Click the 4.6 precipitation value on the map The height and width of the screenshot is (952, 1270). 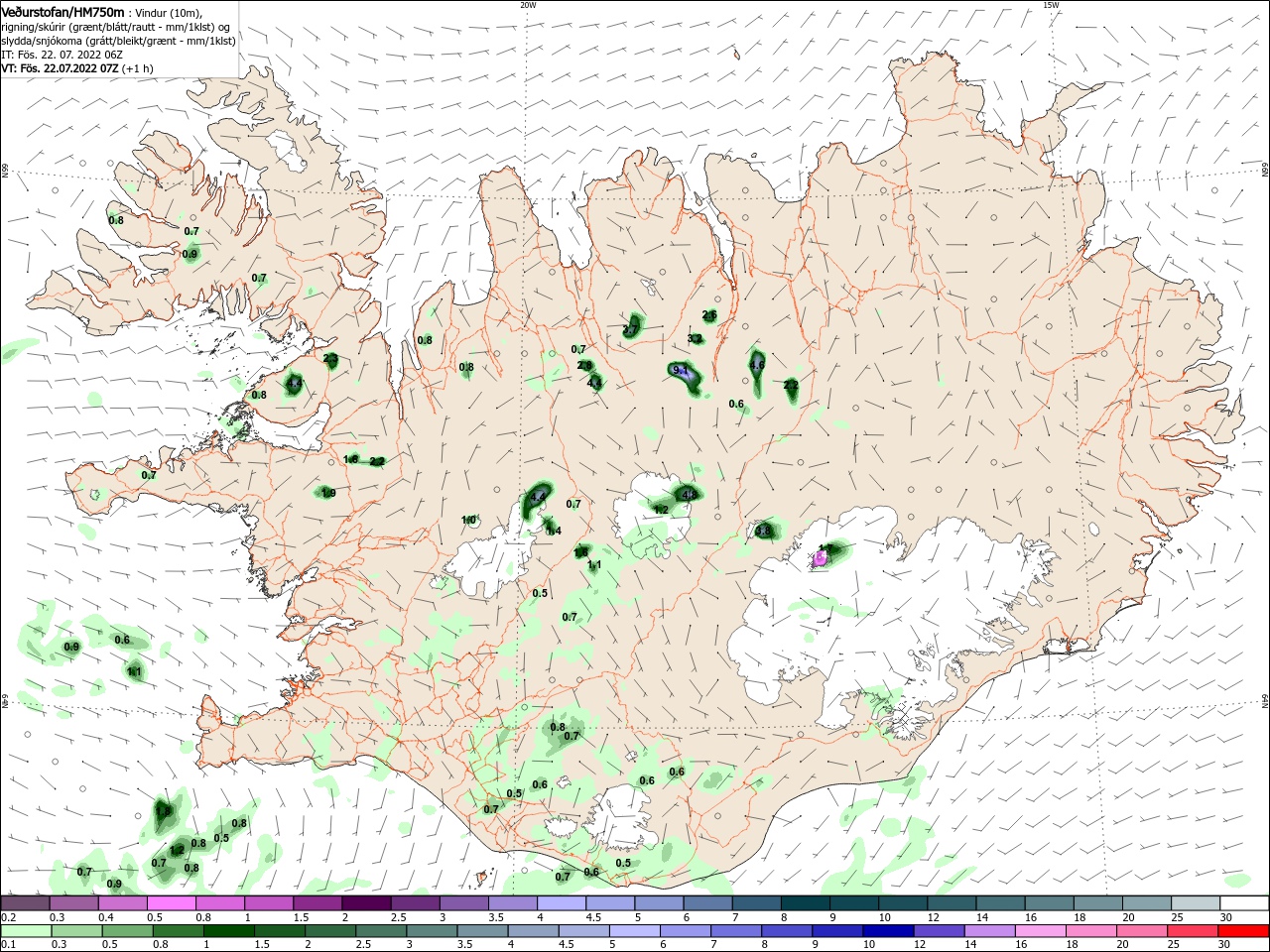coord(757,365)
